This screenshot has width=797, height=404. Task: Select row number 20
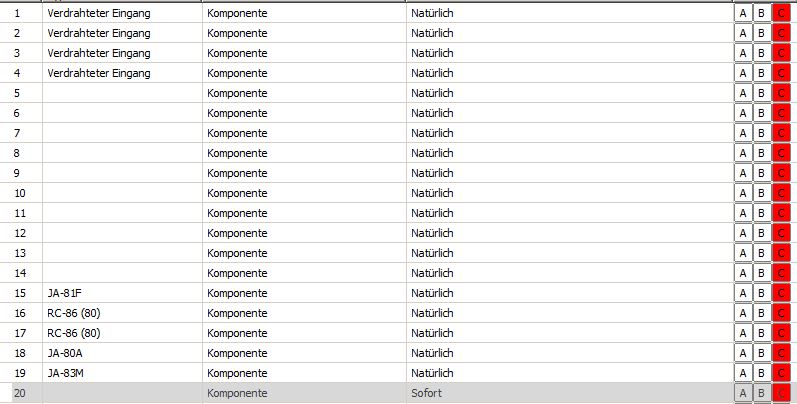[x=20, y=393]
